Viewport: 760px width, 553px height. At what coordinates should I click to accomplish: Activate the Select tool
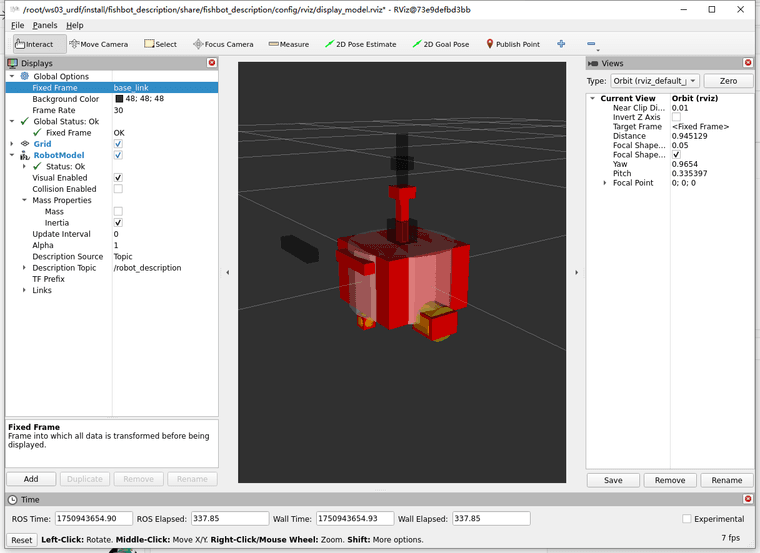(160, 44)
